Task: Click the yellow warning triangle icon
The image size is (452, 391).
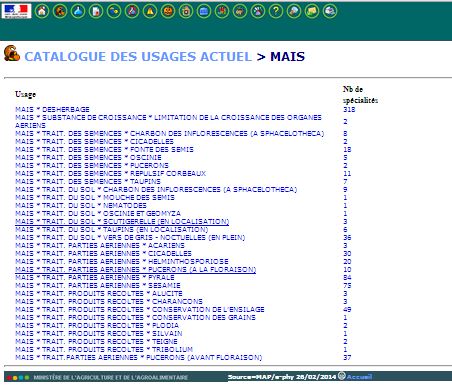Action: tap(150, 11)
